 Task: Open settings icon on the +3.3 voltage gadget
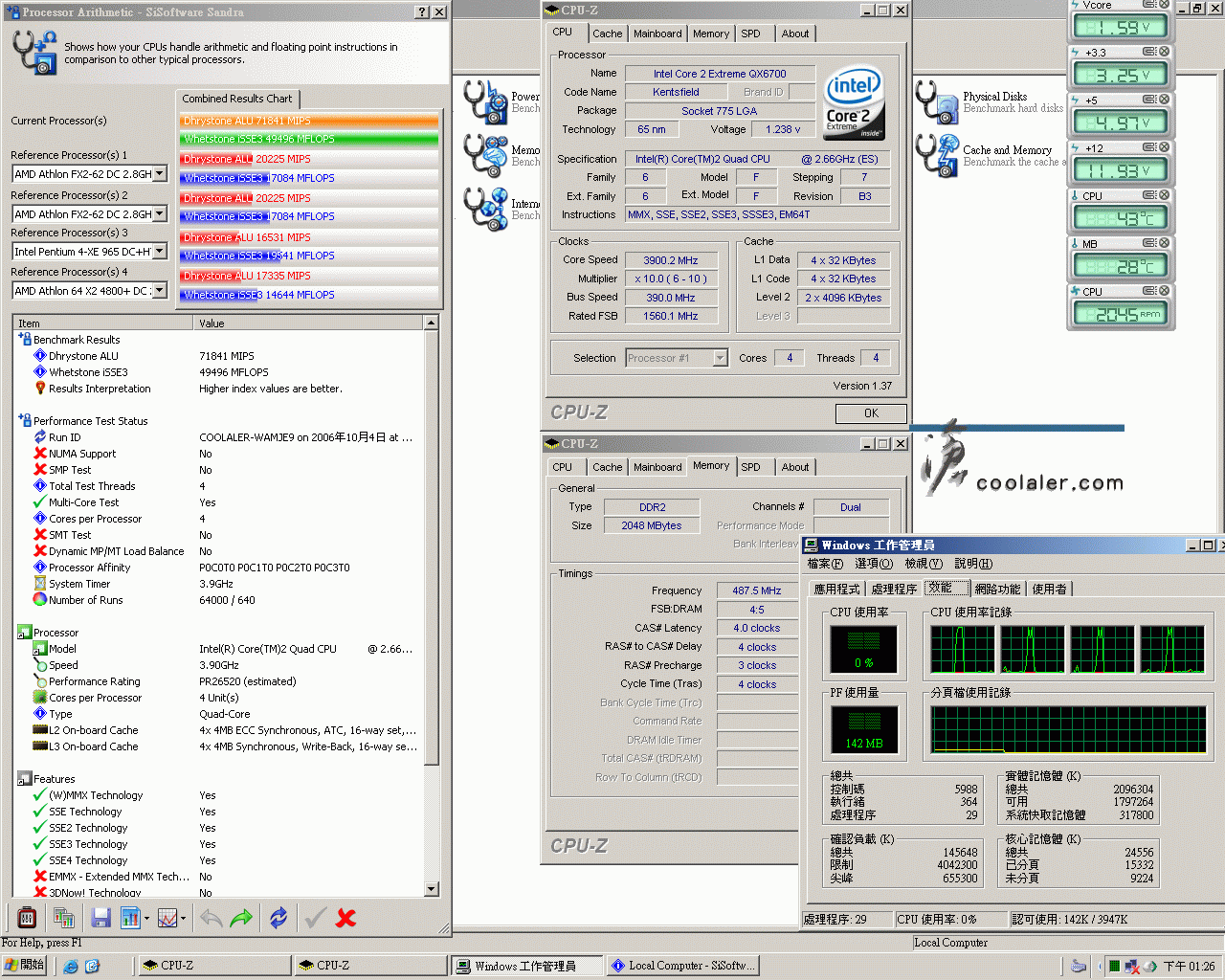[x=1149, y=52]
